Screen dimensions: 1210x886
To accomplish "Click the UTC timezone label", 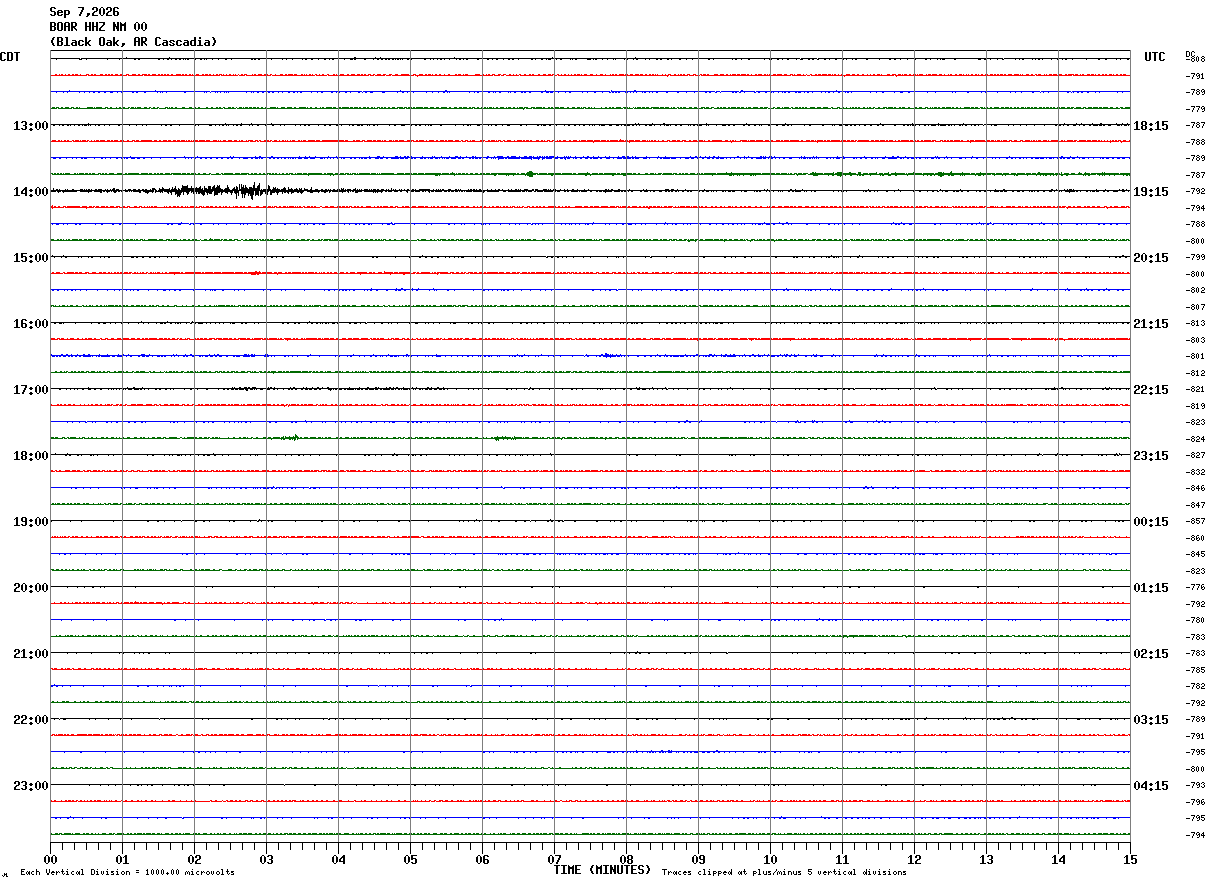I will coord(1155,57).
